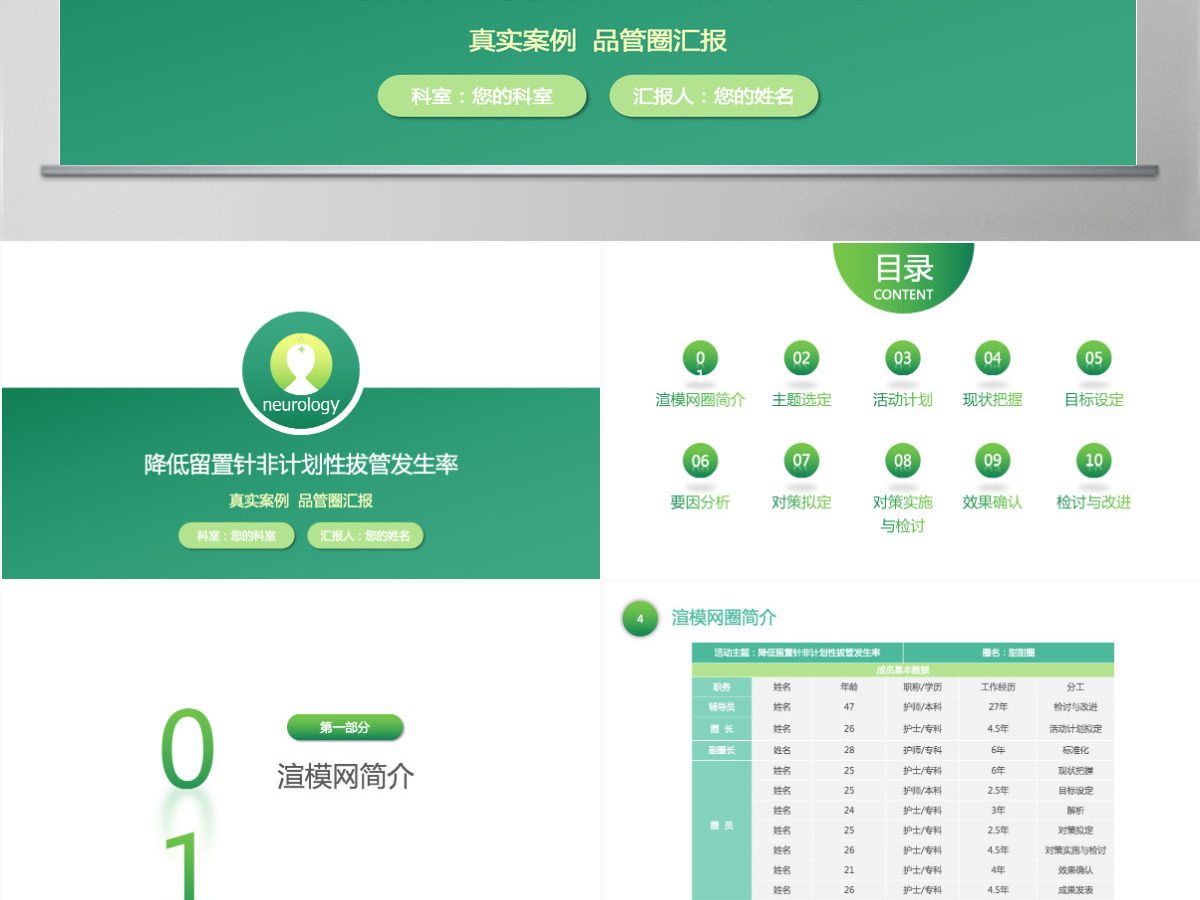
Task: Click the 渲模网简介 section title
Action: 346,776
